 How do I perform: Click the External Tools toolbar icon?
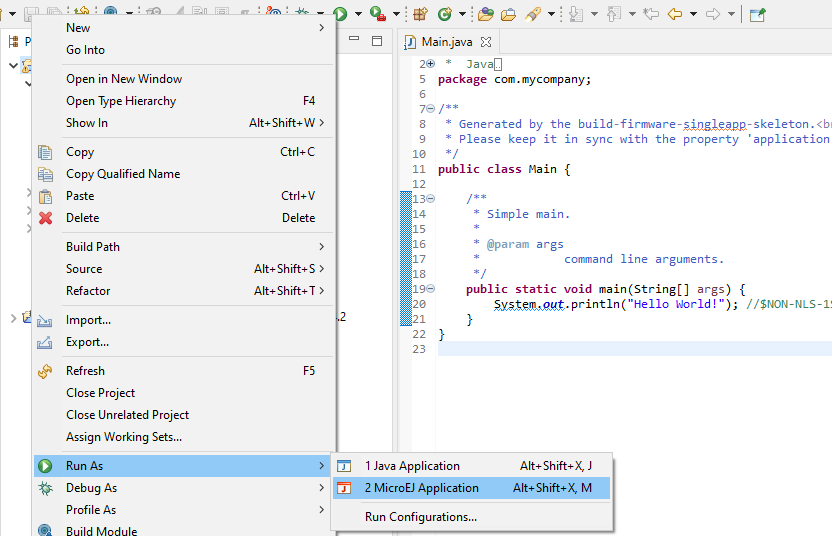click(377, 14)
